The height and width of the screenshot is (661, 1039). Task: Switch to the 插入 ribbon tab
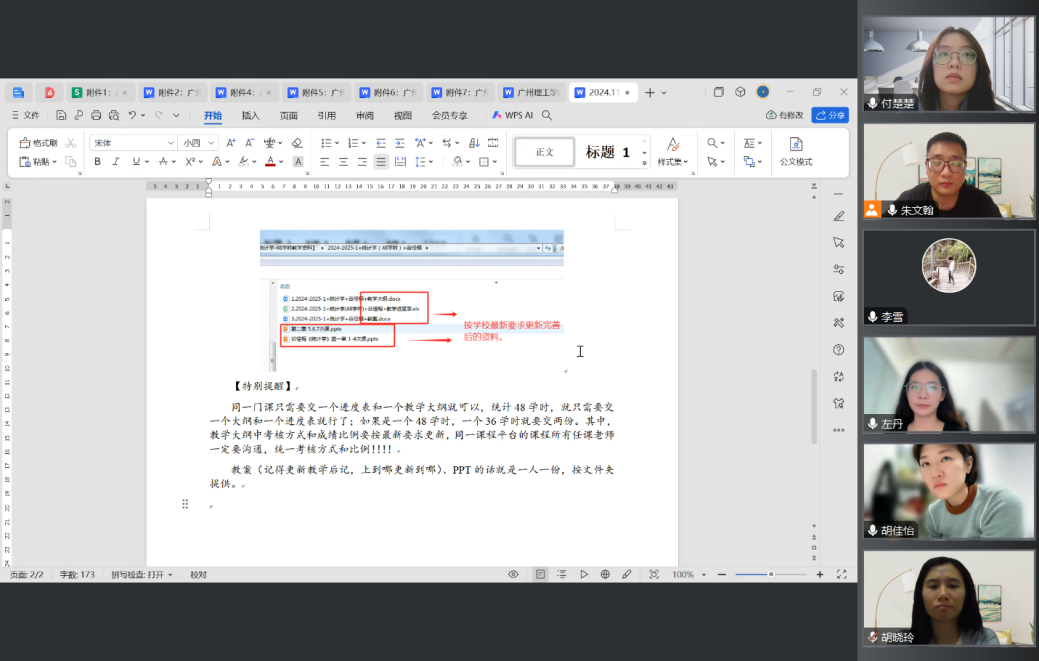click(250, 116)
